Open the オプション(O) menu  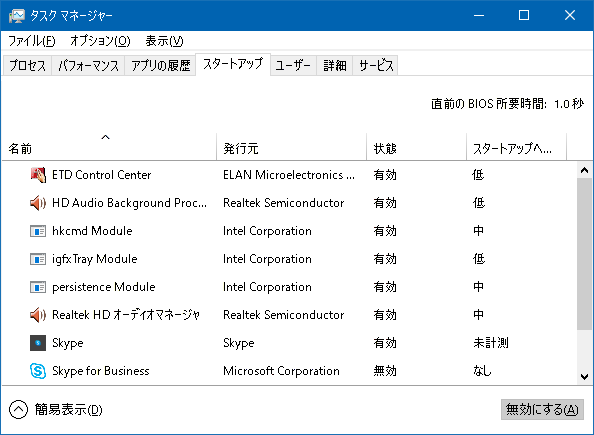pos(100,41)
